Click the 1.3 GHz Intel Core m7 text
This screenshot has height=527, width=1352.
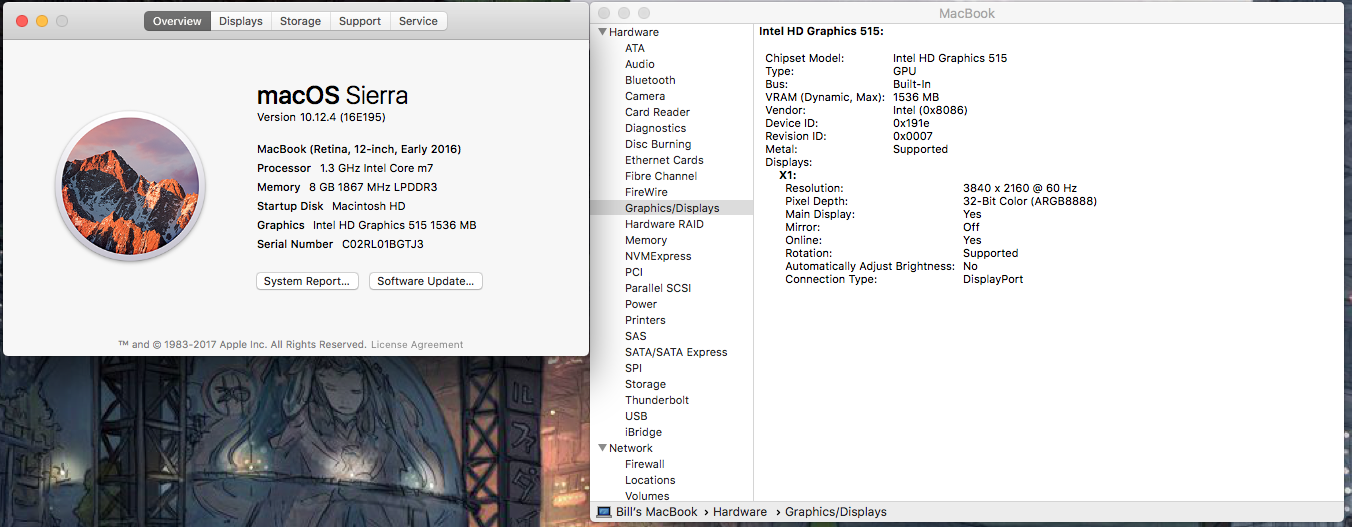click(376, 168)
